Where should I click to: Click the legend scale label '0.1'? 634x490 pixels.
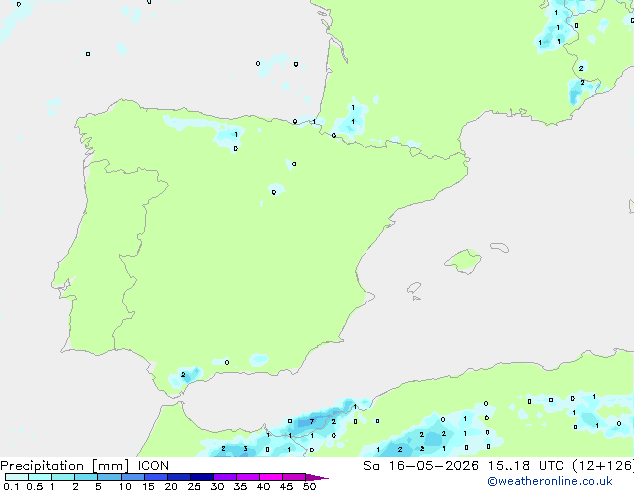(x=11, y=486)
